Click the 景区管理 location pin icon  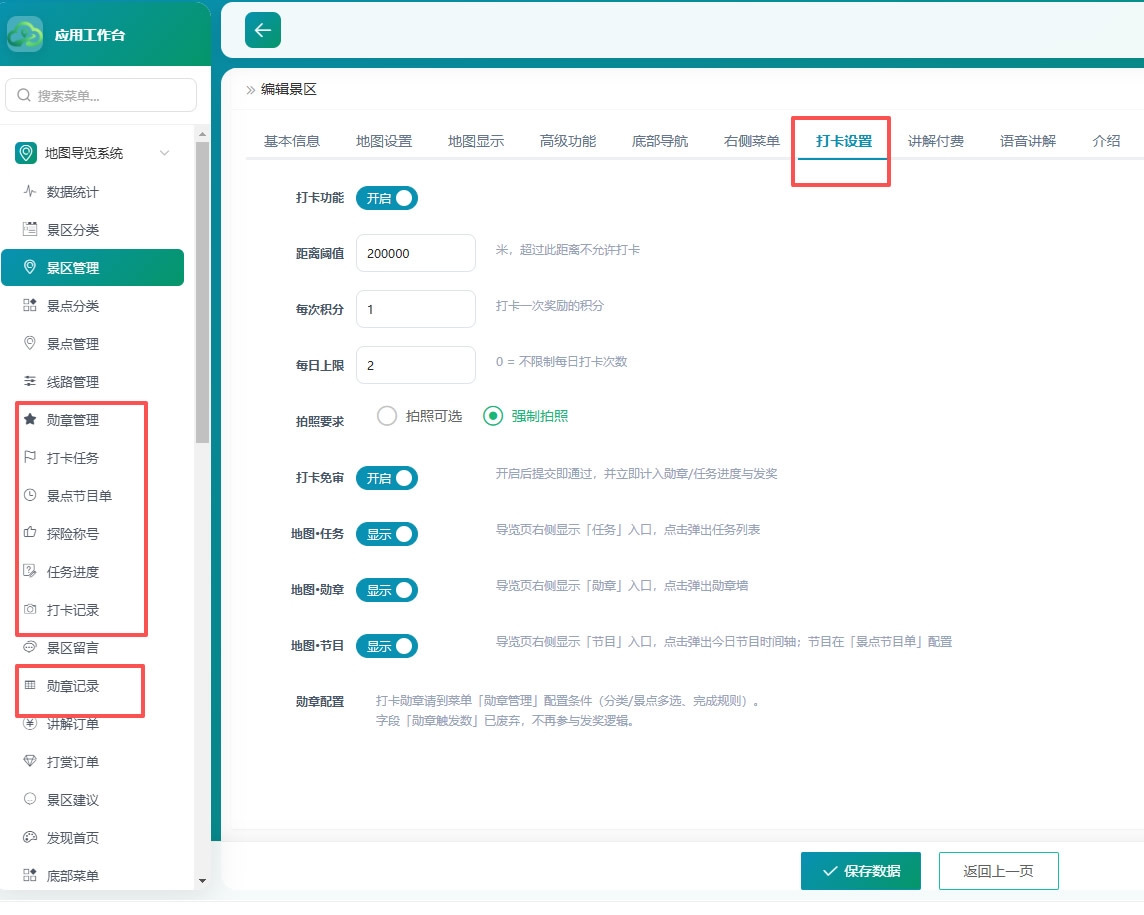30,267
